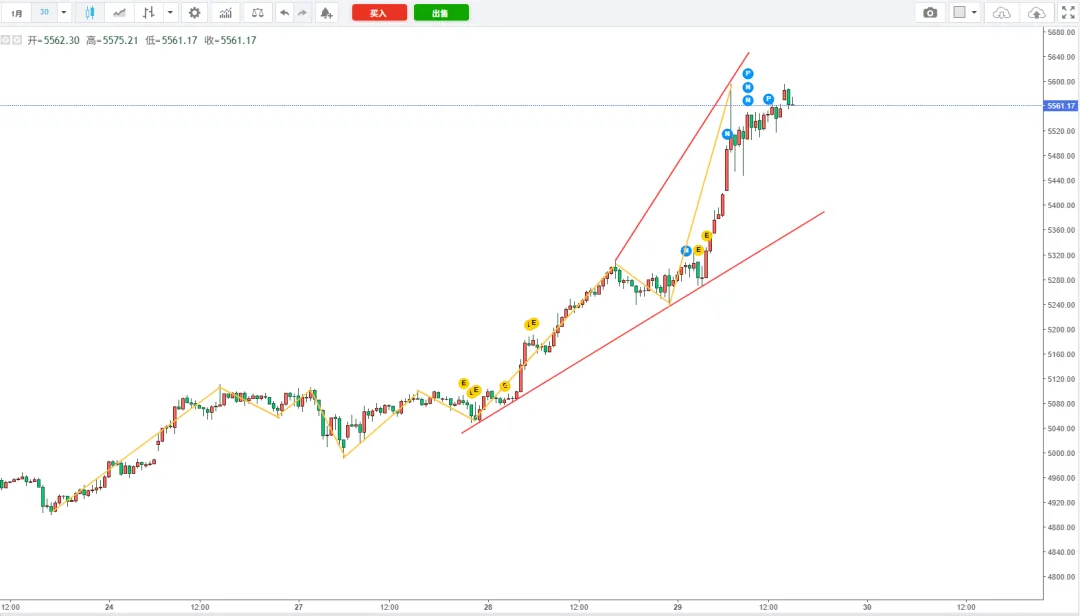This screenshot has height=616, width=1080.
Task: Click the 4800.00 price axis label
Action: [x=1061, y=577]
